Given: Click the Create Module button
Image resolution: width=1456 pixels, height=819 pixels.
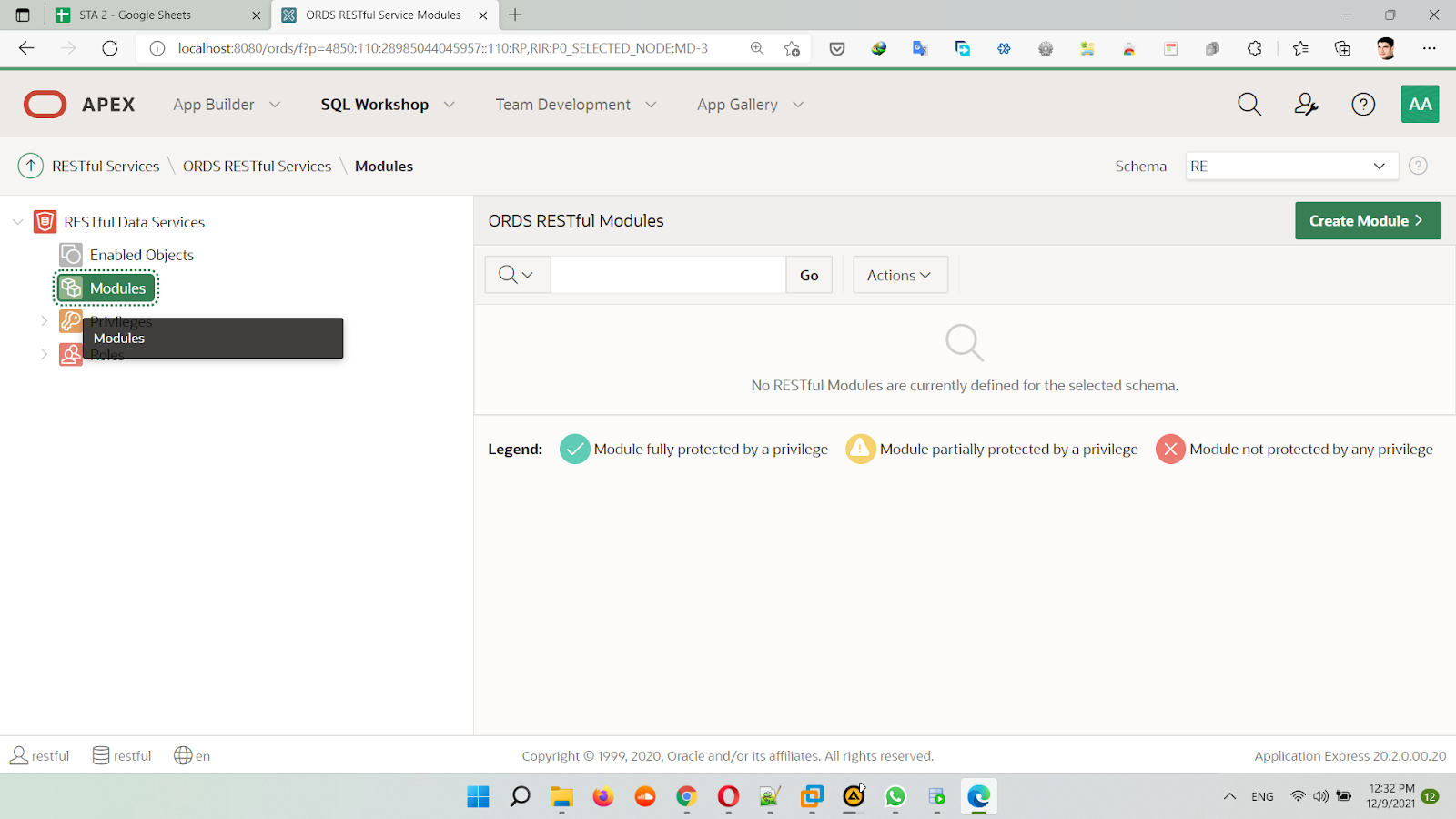Looking at the screenshot, I should click(x=1368, y=220).
